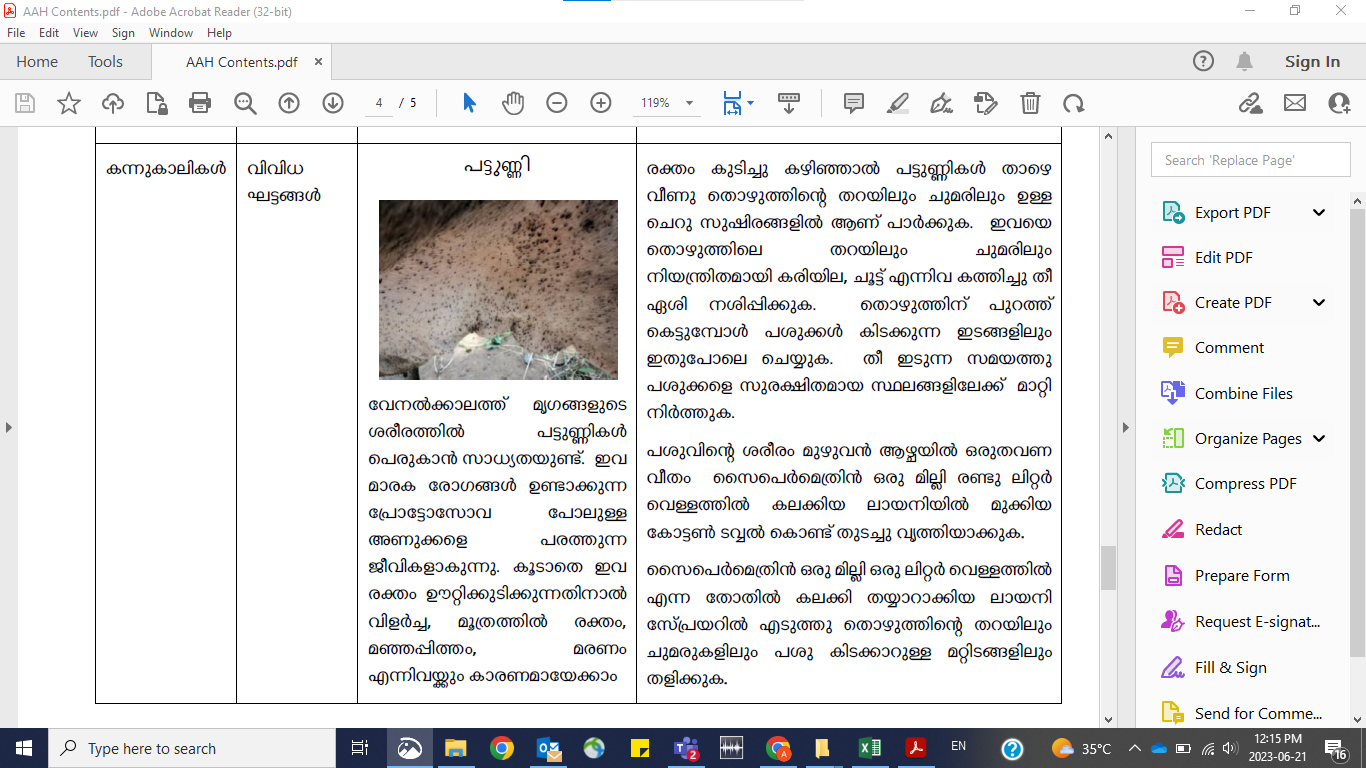Image resolution: width=1366 pixels, height=768 pixels.
Task: Click the Save file icon
Action: 25,103
